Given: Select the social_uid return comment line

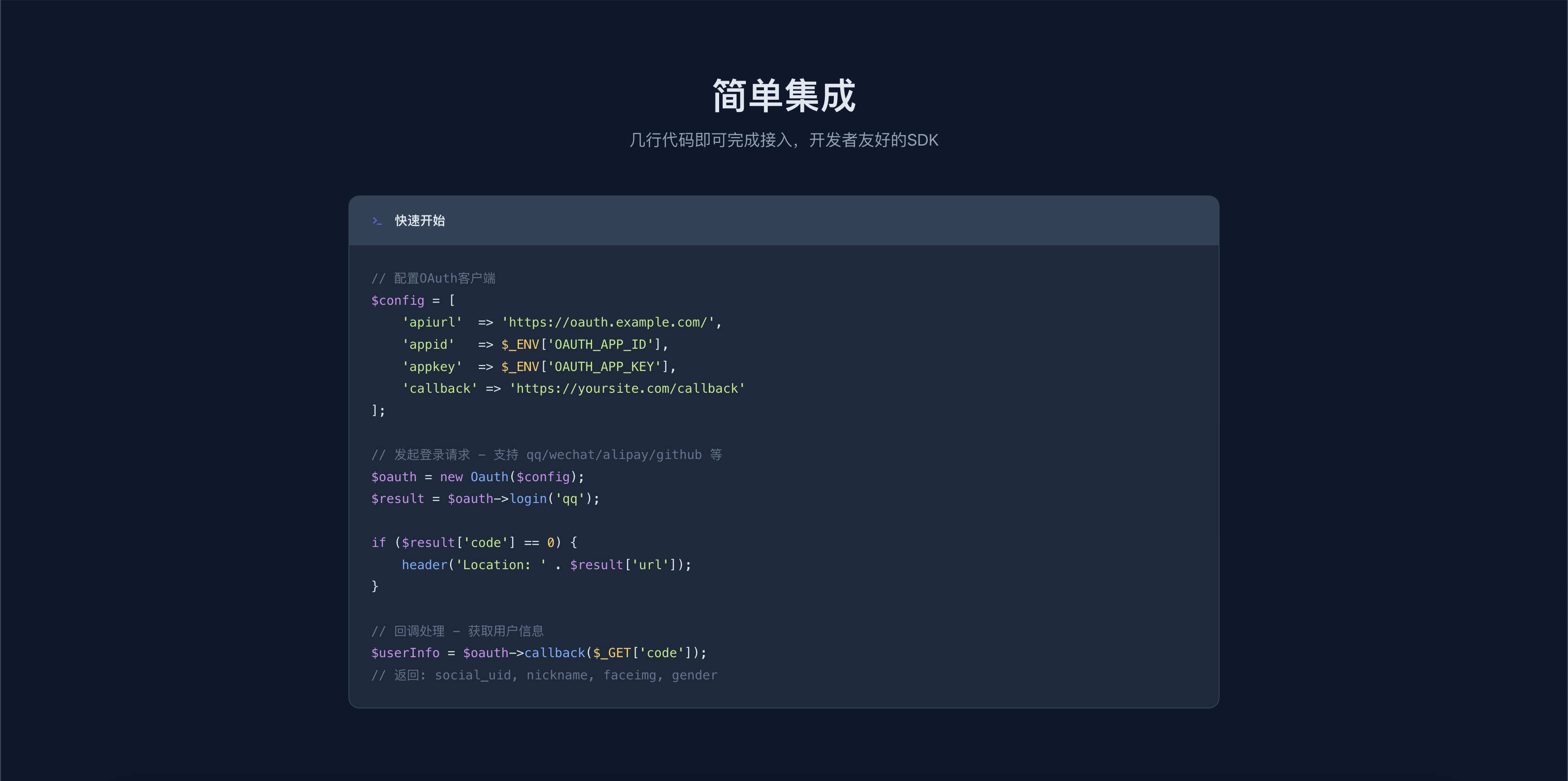Looking at the screenshot, I should click(x=544, y=674).
